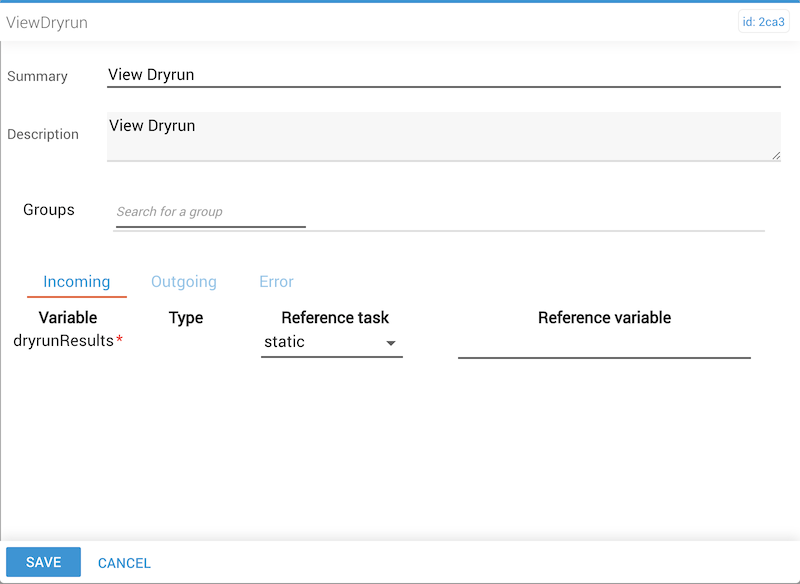Click the id: 2ca3 badge
Image resolution: width=800 pixels, height=584 pixels.
(763, 22)
